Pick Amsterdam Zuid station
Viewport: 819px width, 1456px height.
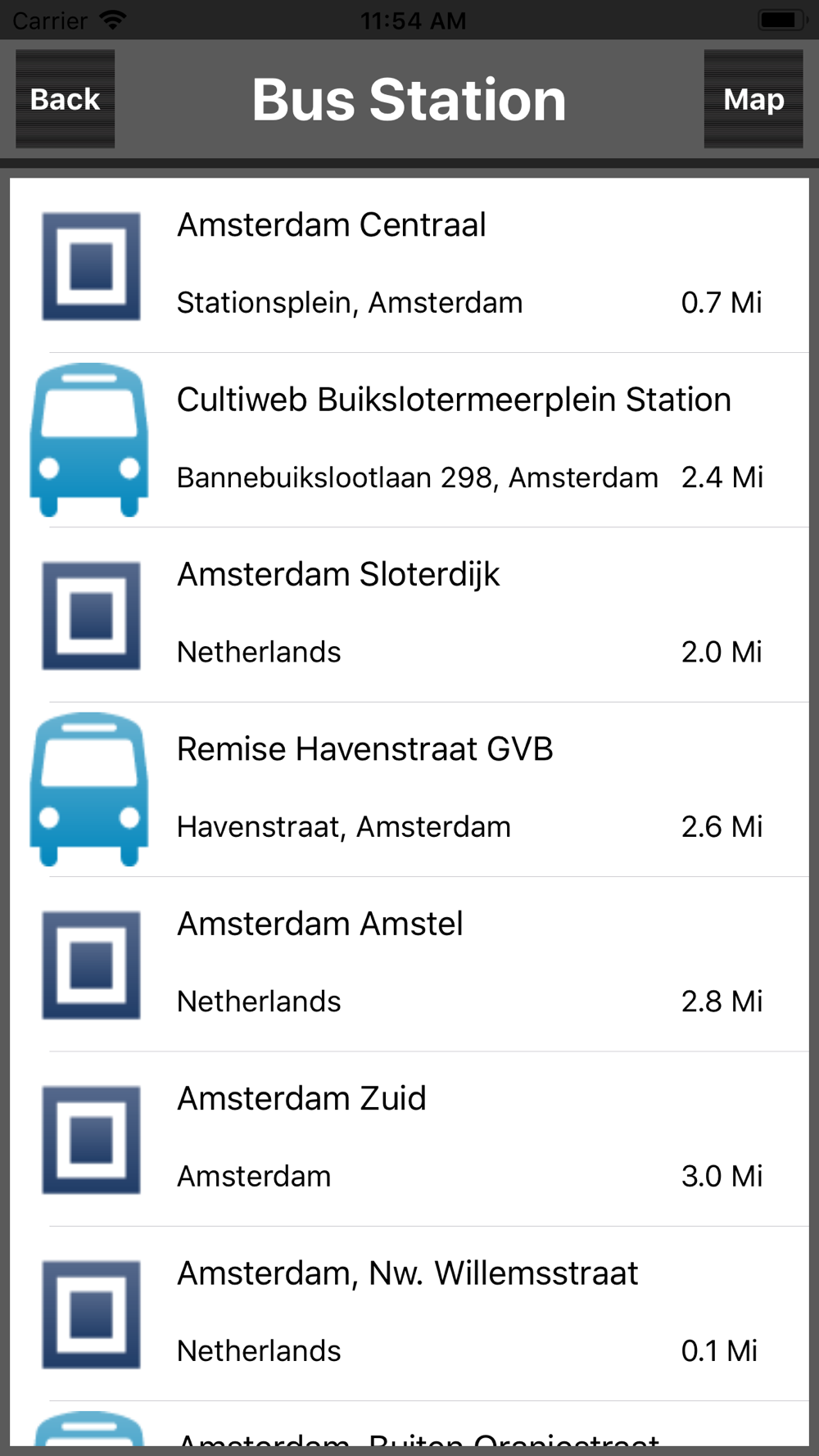point(301,1099)
